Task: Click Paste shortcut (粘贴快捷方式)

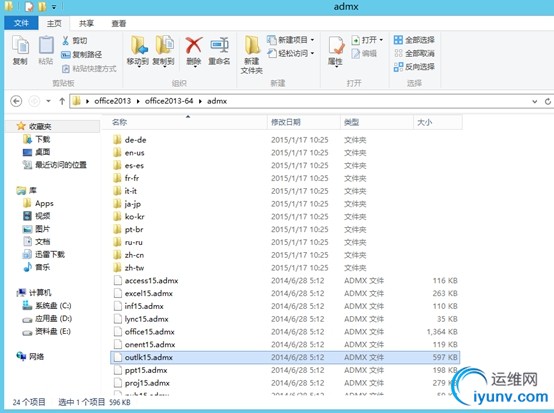Action: pyautogui.click(x=89, y=69)
